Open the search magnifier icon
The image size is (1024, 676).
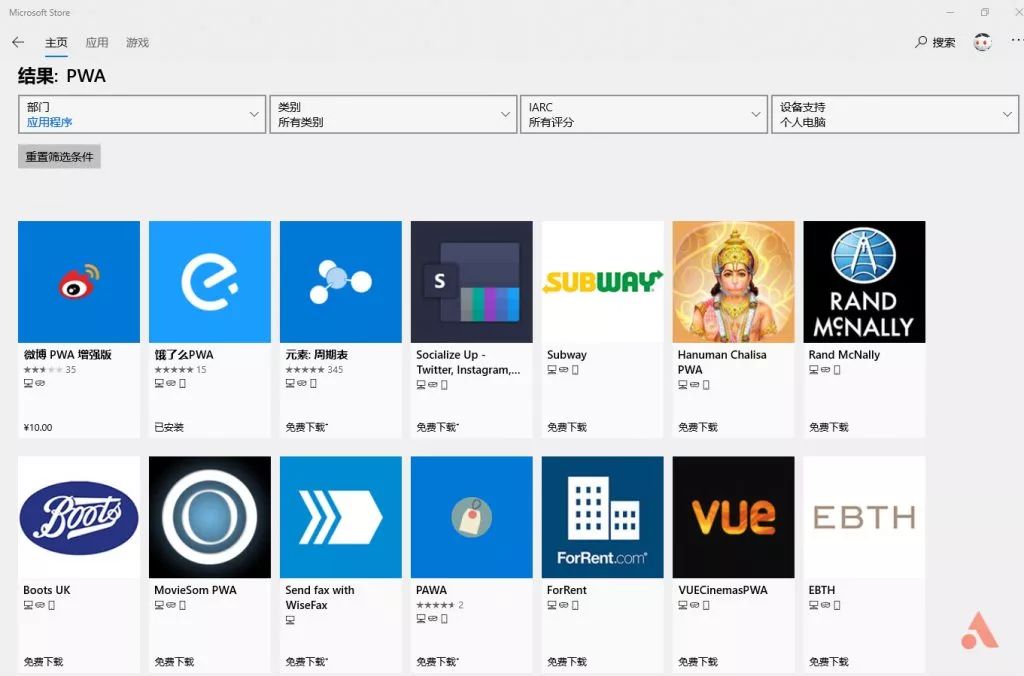click(x=921, y=42)
